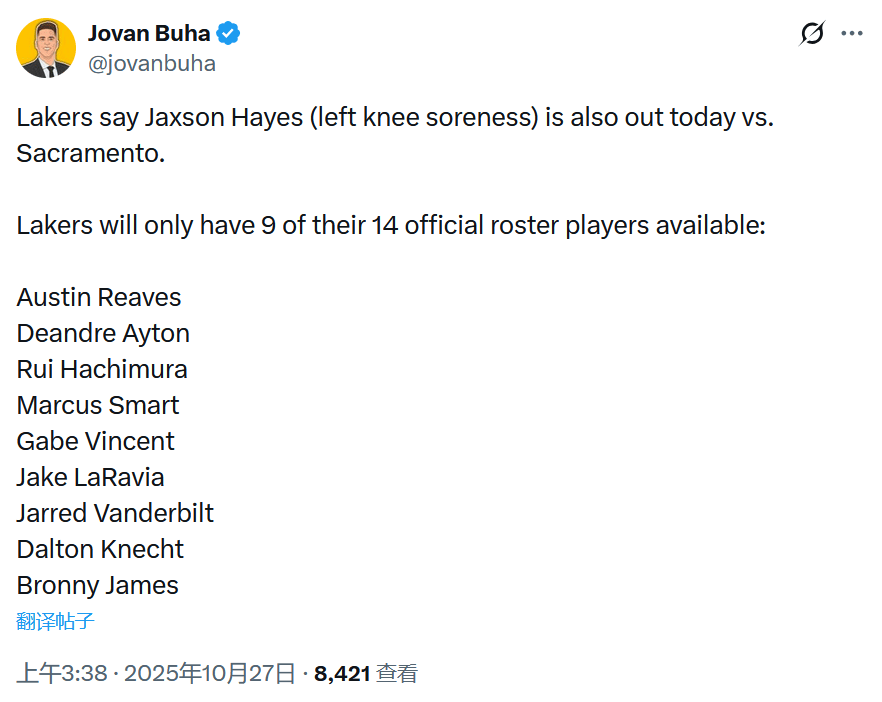Image resolution: width=882 pixels, height=702 pixels.
Task: Click the name Deandre Ayton
Action: [103, 333]
